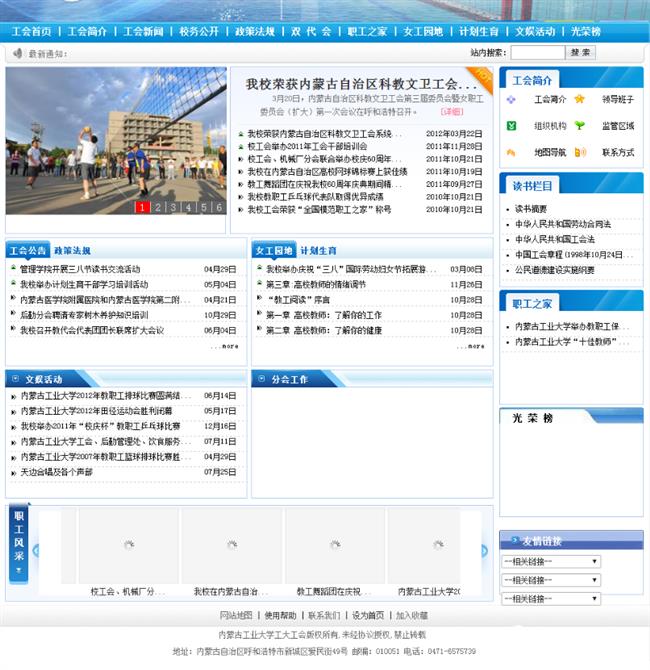Viewport: 650px width, 670px height.
Task: Click the 站内搜索 text input field
Action: click(x=530, y=52)
